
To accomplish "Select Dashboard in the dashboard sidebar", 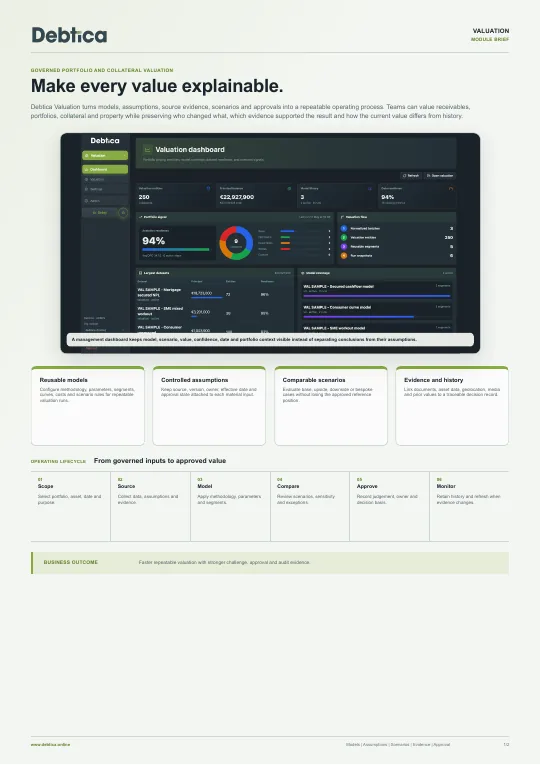I will point(105,169).
